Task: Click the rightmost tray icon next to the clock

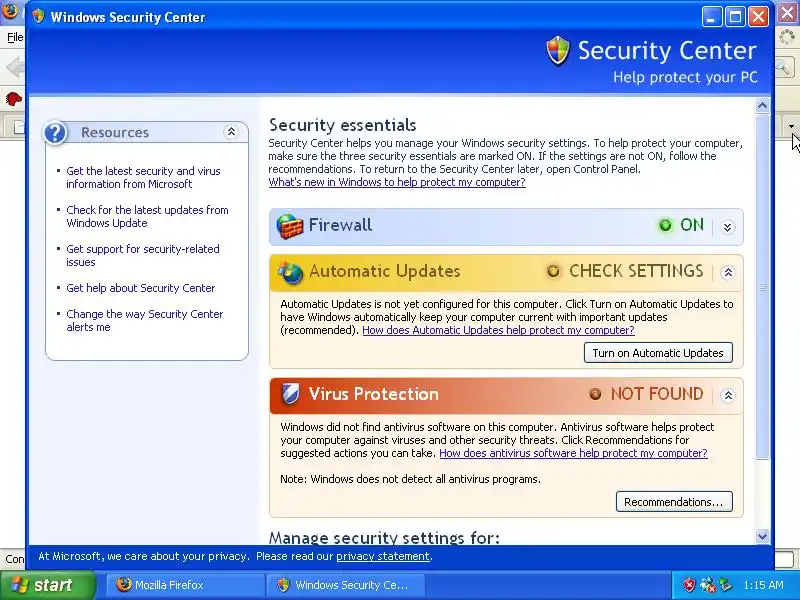Action: point(725,585)
